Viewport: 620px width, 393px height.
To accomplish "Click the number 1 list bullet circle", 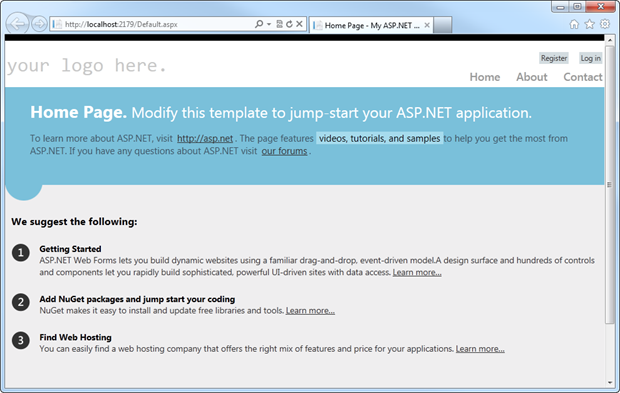I will point(21,253).
